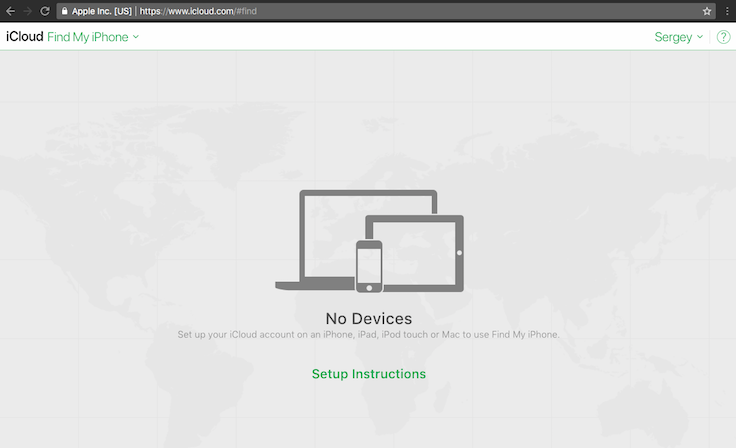
Task: Click the devices illustration above No Devices
Action: (369, 241)
